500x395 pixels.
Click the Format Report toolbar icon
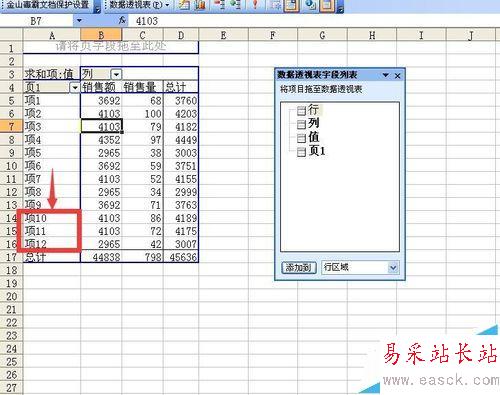coord(184,5)
